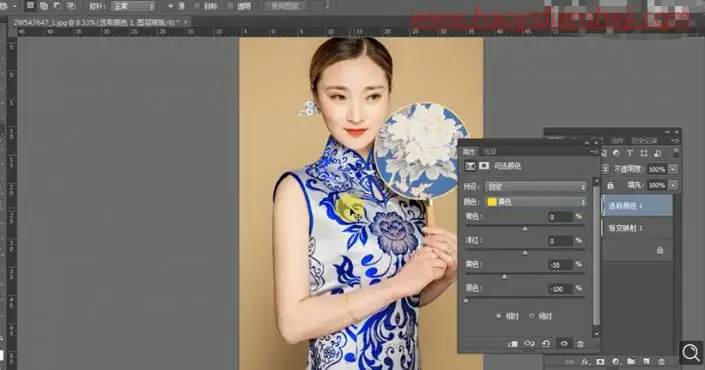
Task: Open the fx layer style menu
Action: (585, 361)
